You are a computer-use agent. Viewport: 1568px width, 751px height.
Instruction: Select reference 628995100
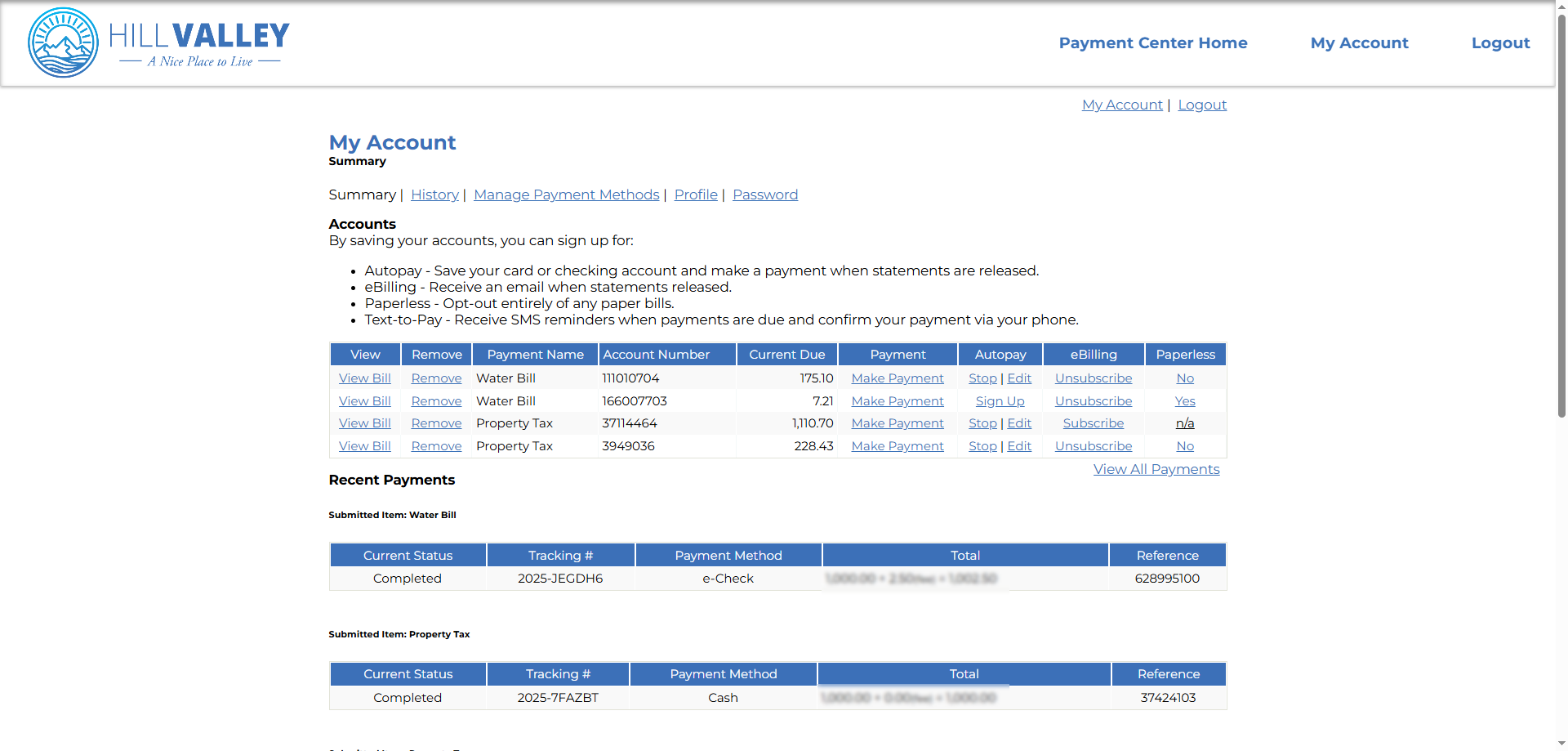(1167, 579)
